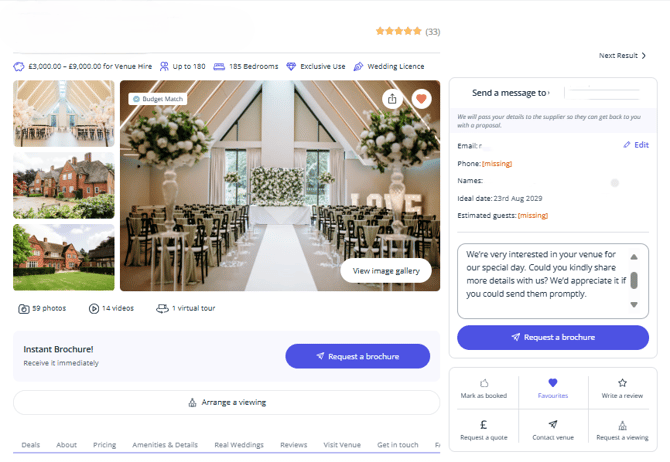The height and width of the screenshot is (462, 670).
Task: Open the Amenities & Details tab
Action: 165,445
